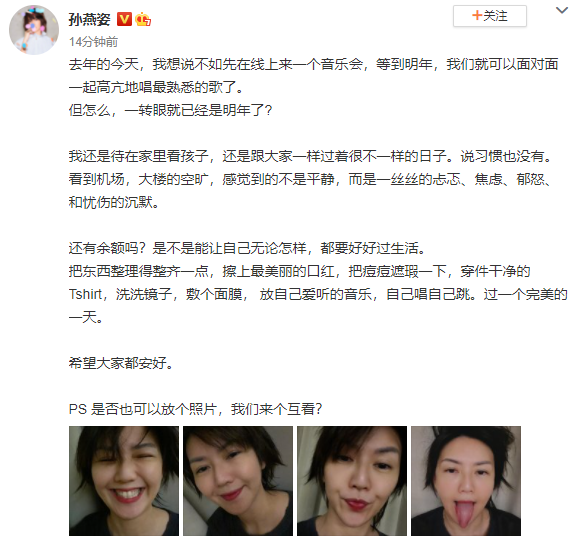This screenshot has width=578, height=544.
Task: Expand the post options chevron menu
Action: pos(562,10)
